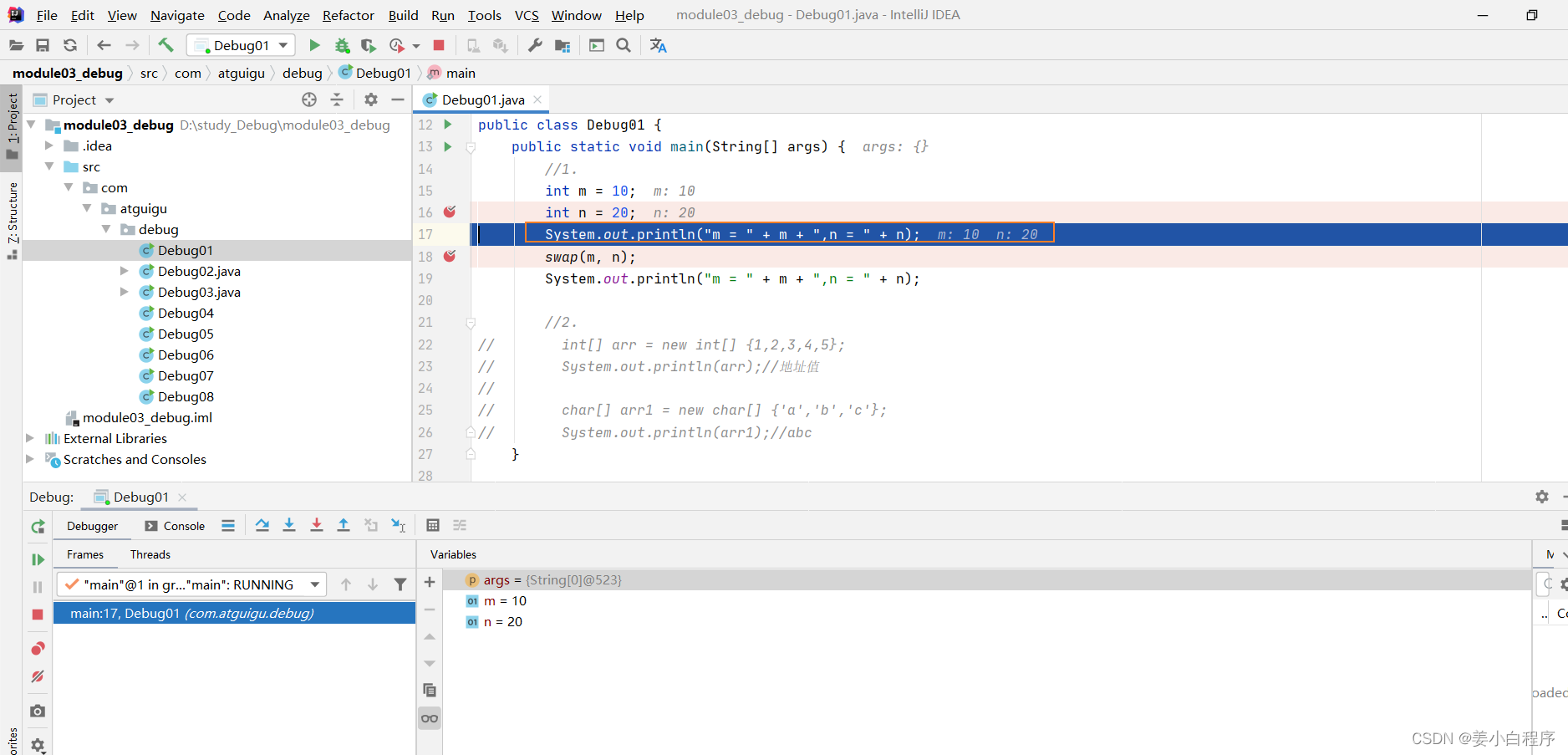Collapse the atguigu package node

click(x=87, y=208)
